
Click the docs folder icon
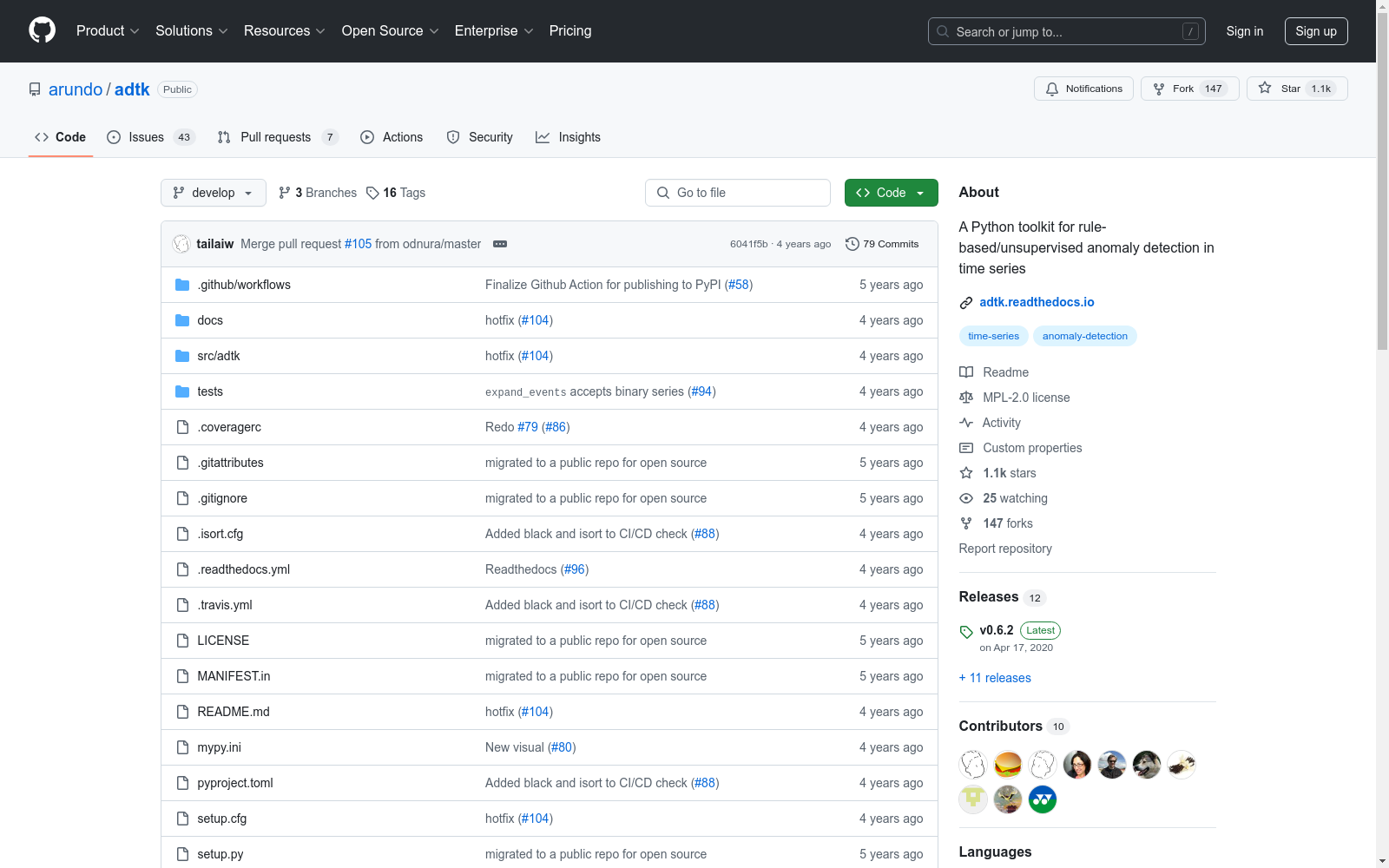coord(182,320)
